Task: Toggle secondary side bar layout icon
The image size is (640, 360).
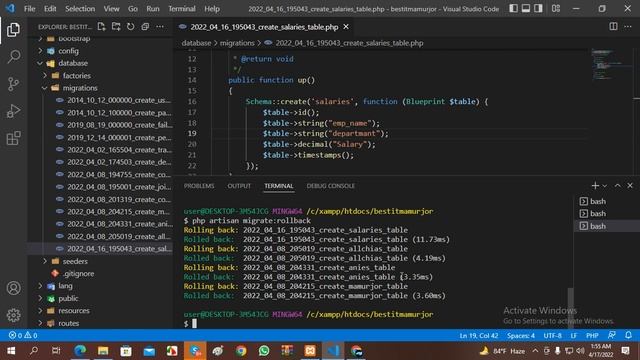Action: (538, 8)
